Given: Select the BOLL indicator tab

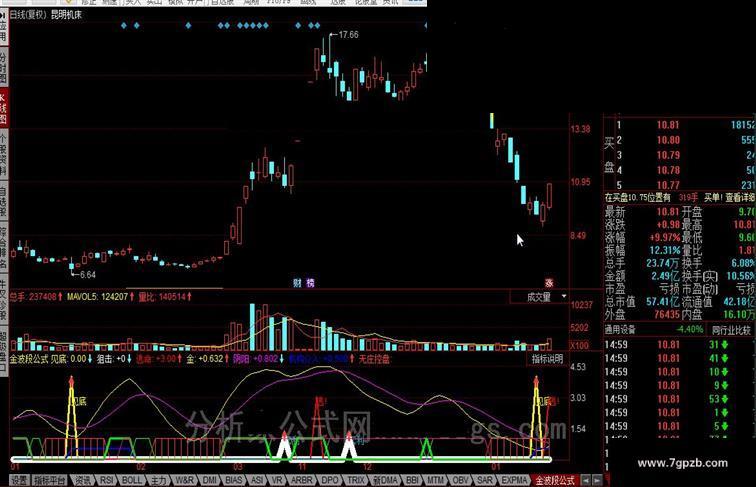Looking at the screenshot, I should 131,480.
